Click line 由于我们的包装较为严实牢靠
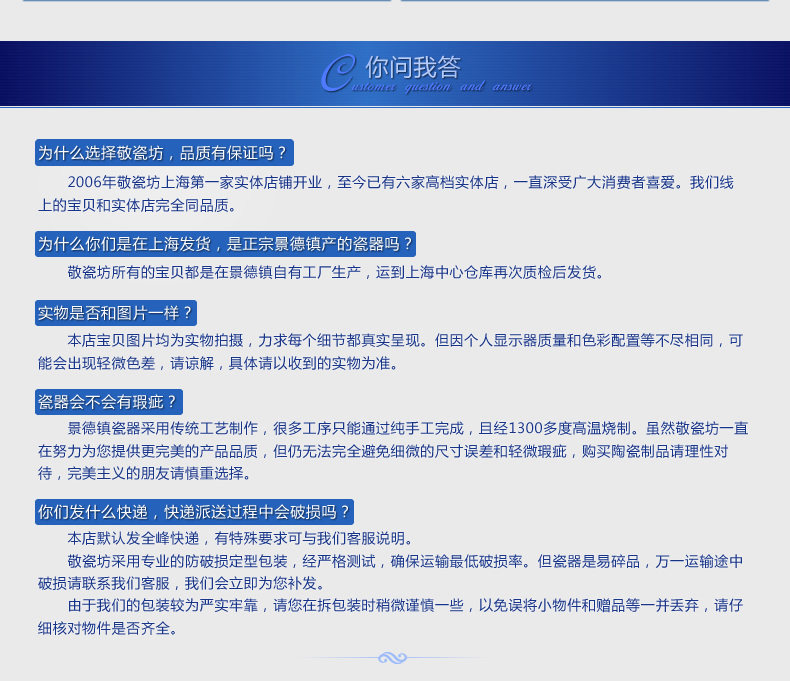 click(405, 605)
